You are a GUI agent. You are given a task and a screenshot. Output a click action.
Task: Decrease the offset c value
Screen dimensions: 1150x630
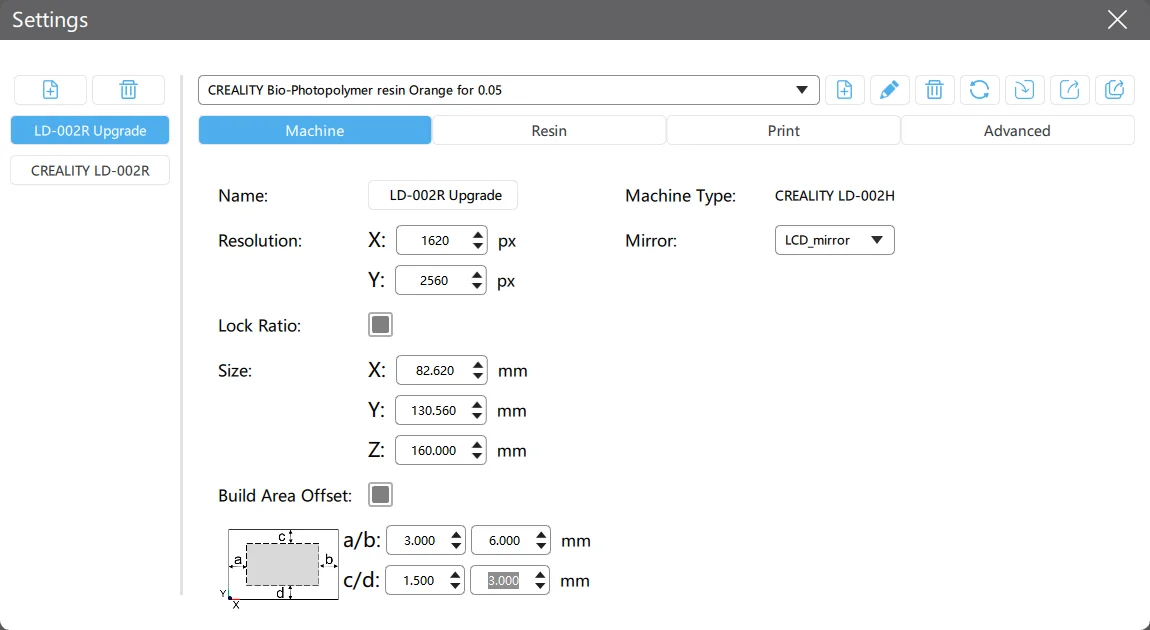coord(455,586)
